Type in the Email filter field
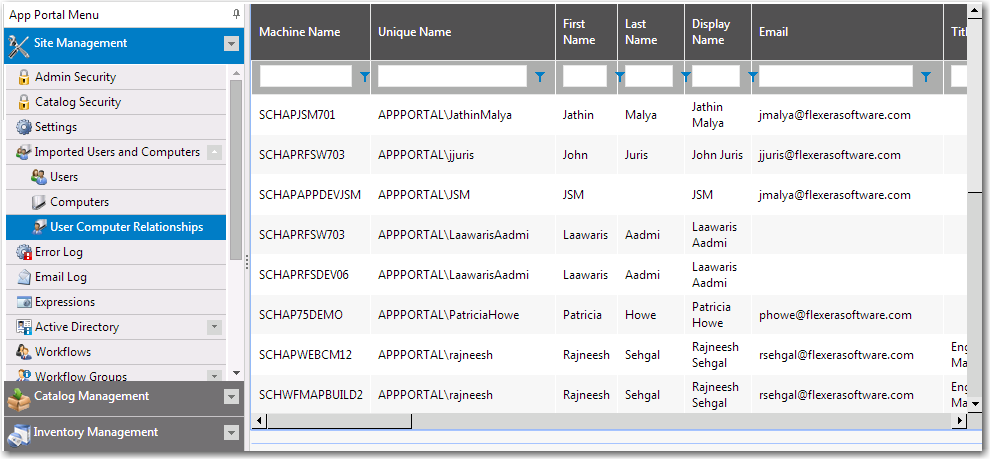 tap(835, 76)
